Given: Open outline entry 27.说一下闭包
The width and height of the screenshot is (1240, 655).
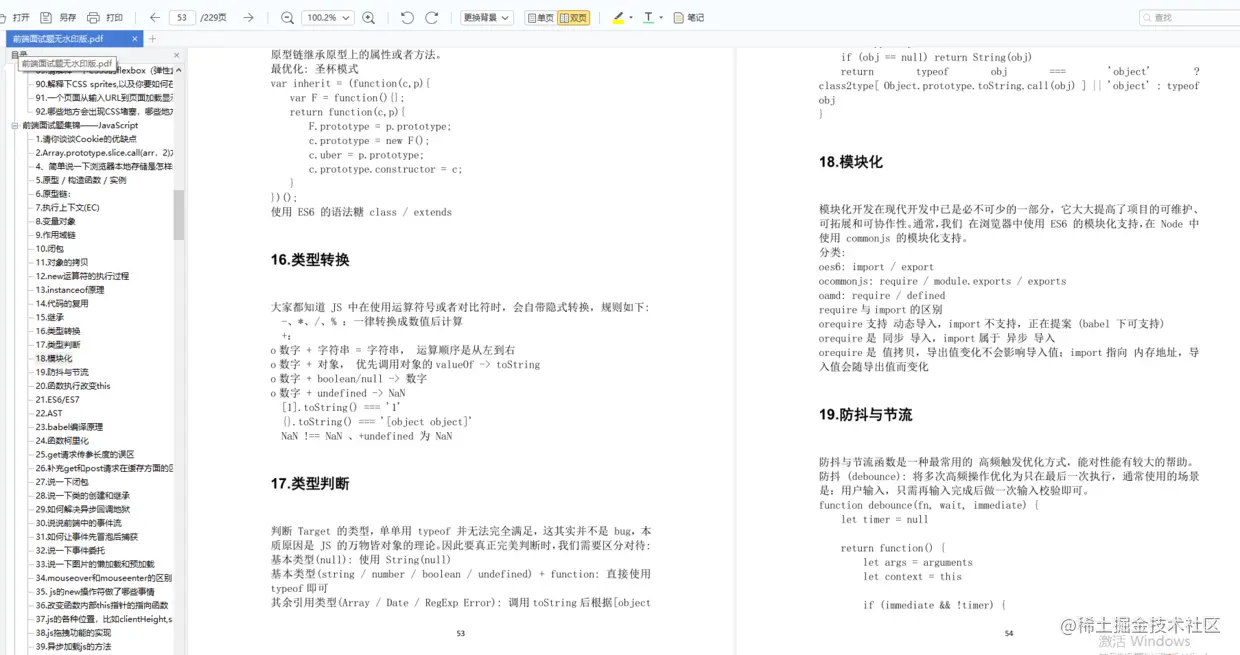Looking at the screenshot, I should [62, 482].
